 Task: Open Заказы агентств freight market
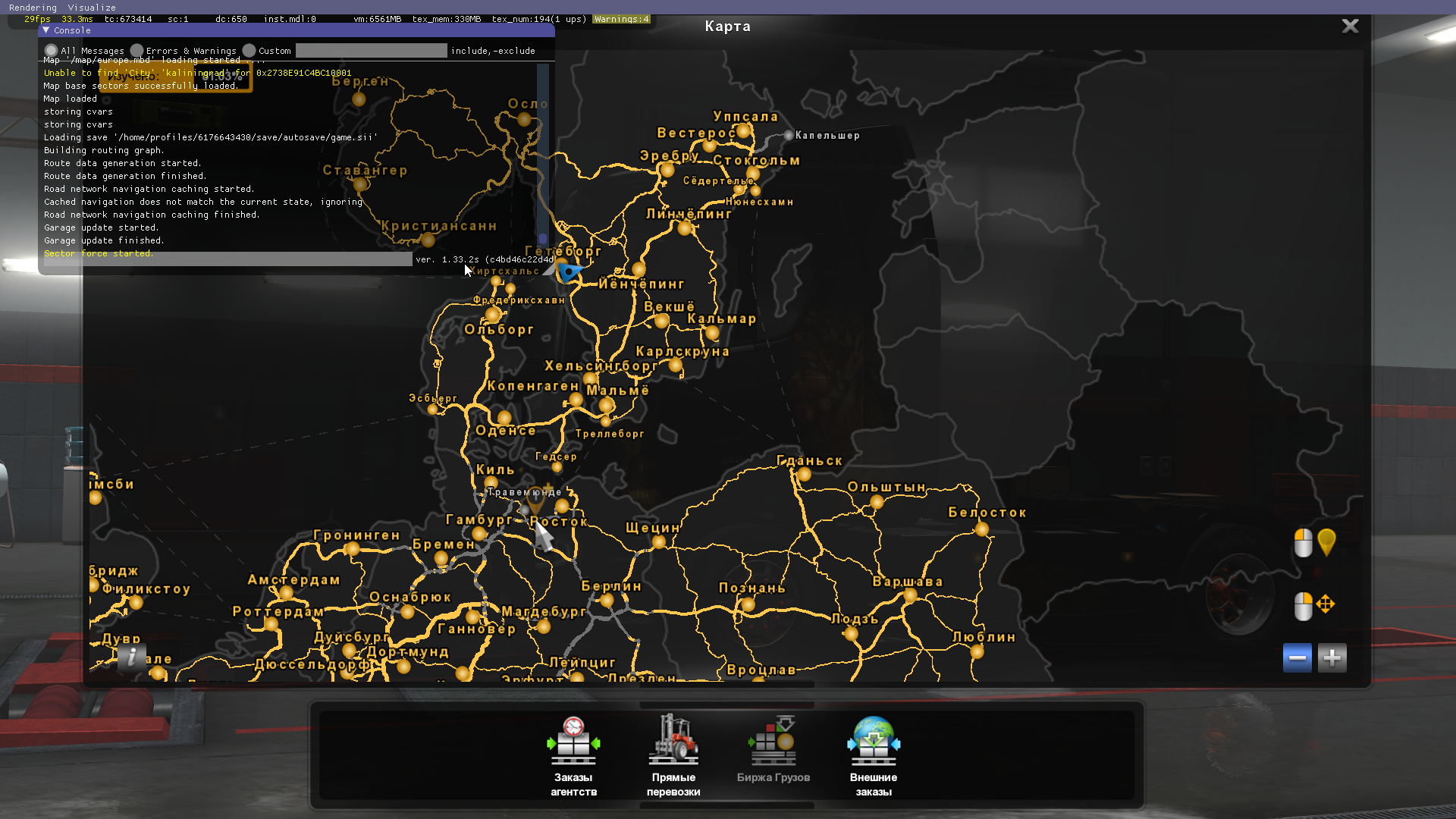pos(573,756)
